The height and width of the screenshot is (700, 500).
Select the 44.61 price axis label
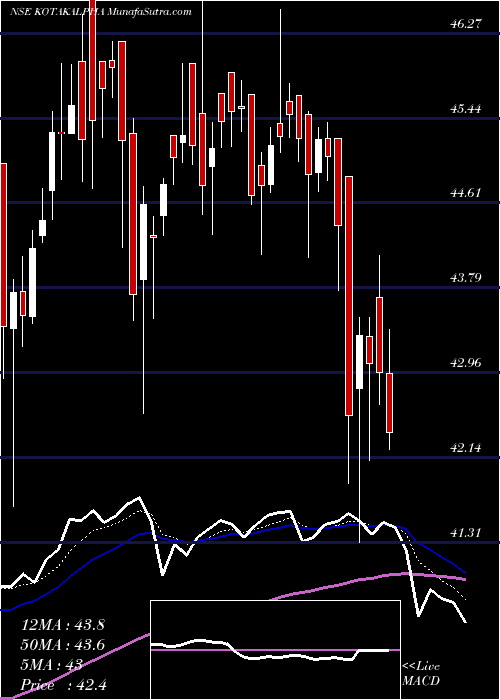click(465, 193)
